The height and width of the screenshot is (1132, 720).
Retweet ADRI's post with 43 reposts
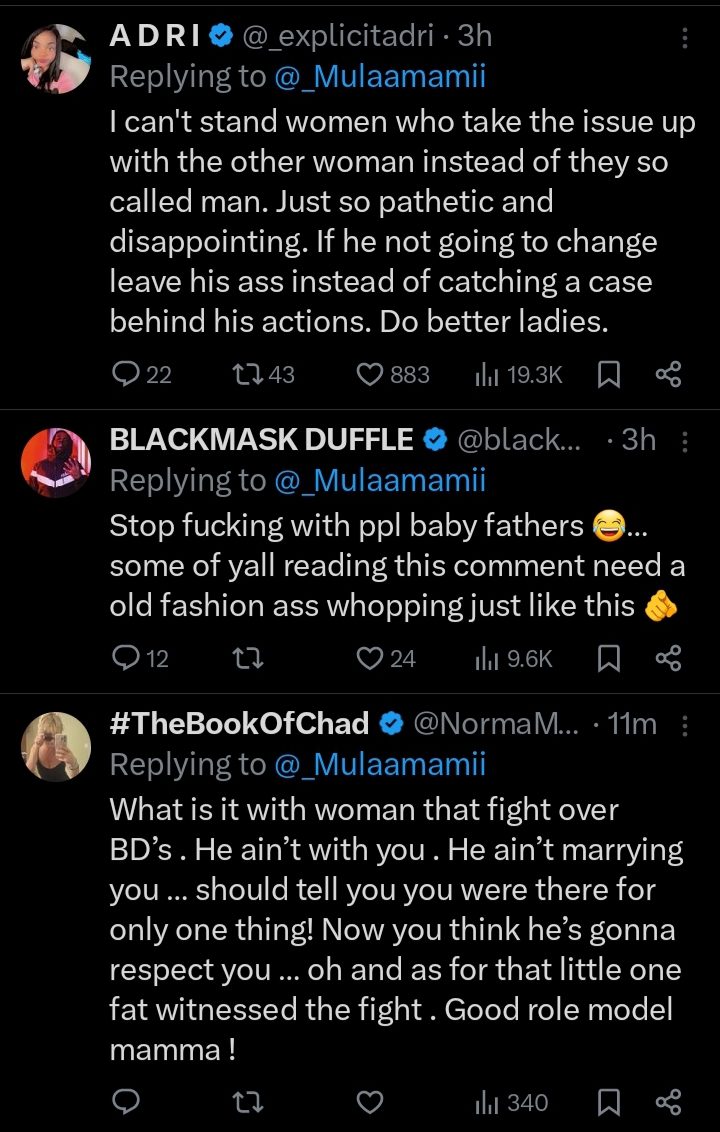click(243, 375)
